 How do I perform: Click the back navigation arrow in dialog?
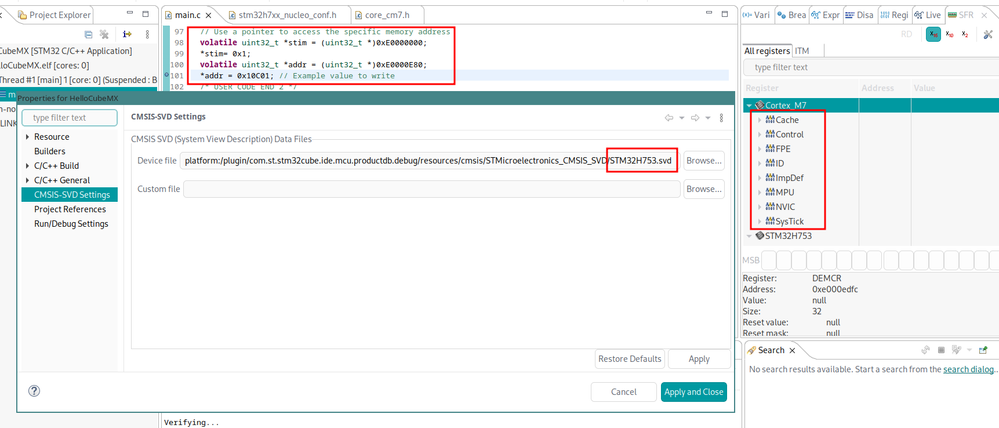pos(668,118)
